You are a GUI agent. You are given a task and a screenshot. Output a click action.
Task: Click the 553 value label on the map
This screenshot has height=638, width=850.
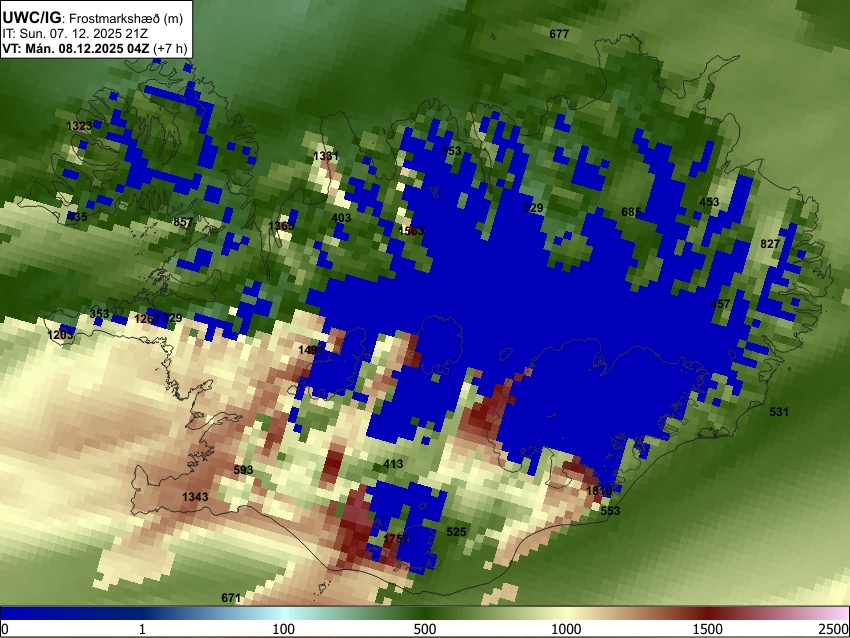(x=610, y=511)
